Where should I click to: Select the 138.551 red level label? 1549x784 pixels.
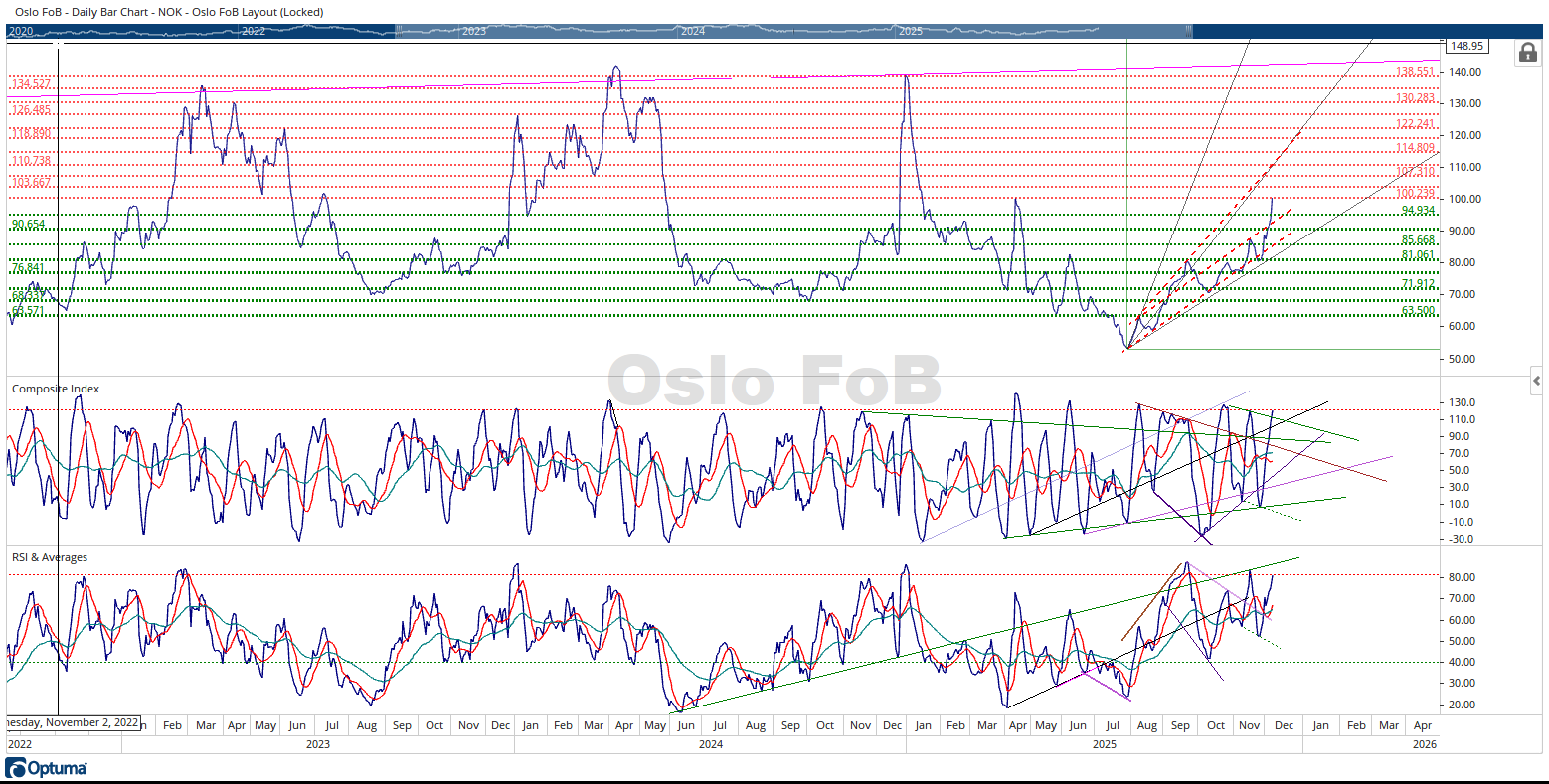tap(1415, 72)
